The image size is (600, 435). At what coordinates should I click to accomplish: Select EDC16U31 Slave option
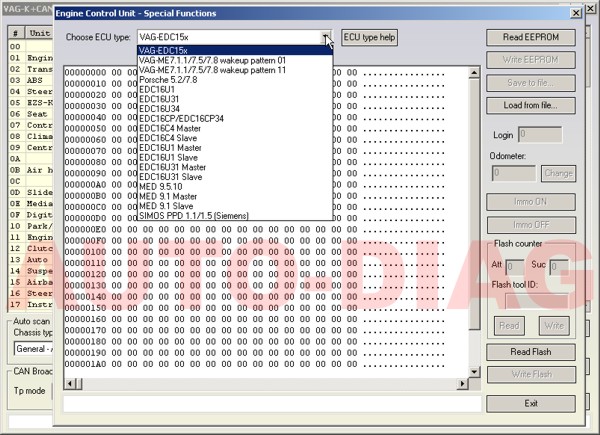(235, 177)
